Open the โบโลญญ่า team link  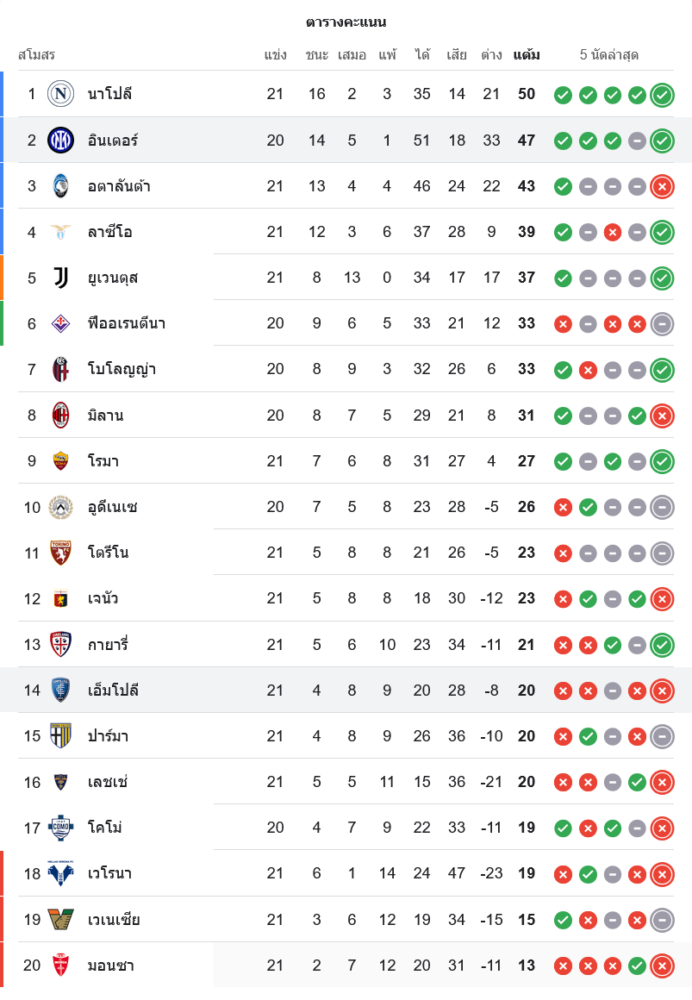(x=121, y=369)
